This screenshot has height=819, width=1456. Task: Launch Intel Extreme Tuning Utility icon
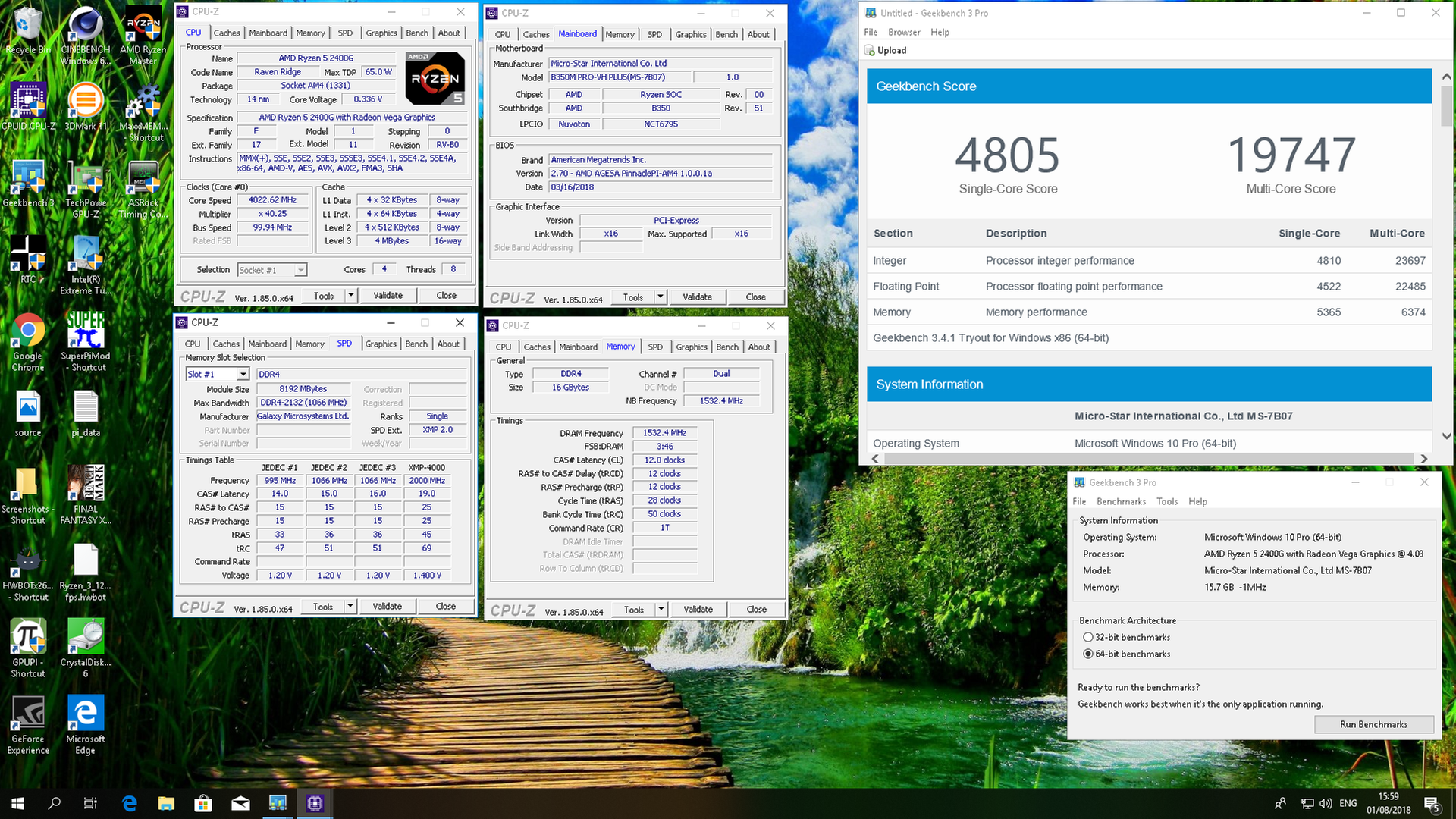86,265
